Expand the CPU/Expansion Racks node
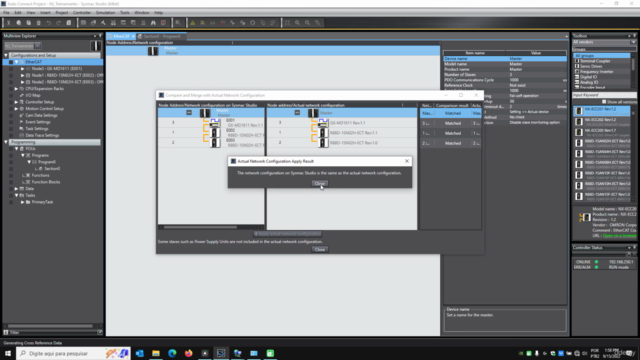The height and width of the screenshot is (360, 640). (16, 89)
